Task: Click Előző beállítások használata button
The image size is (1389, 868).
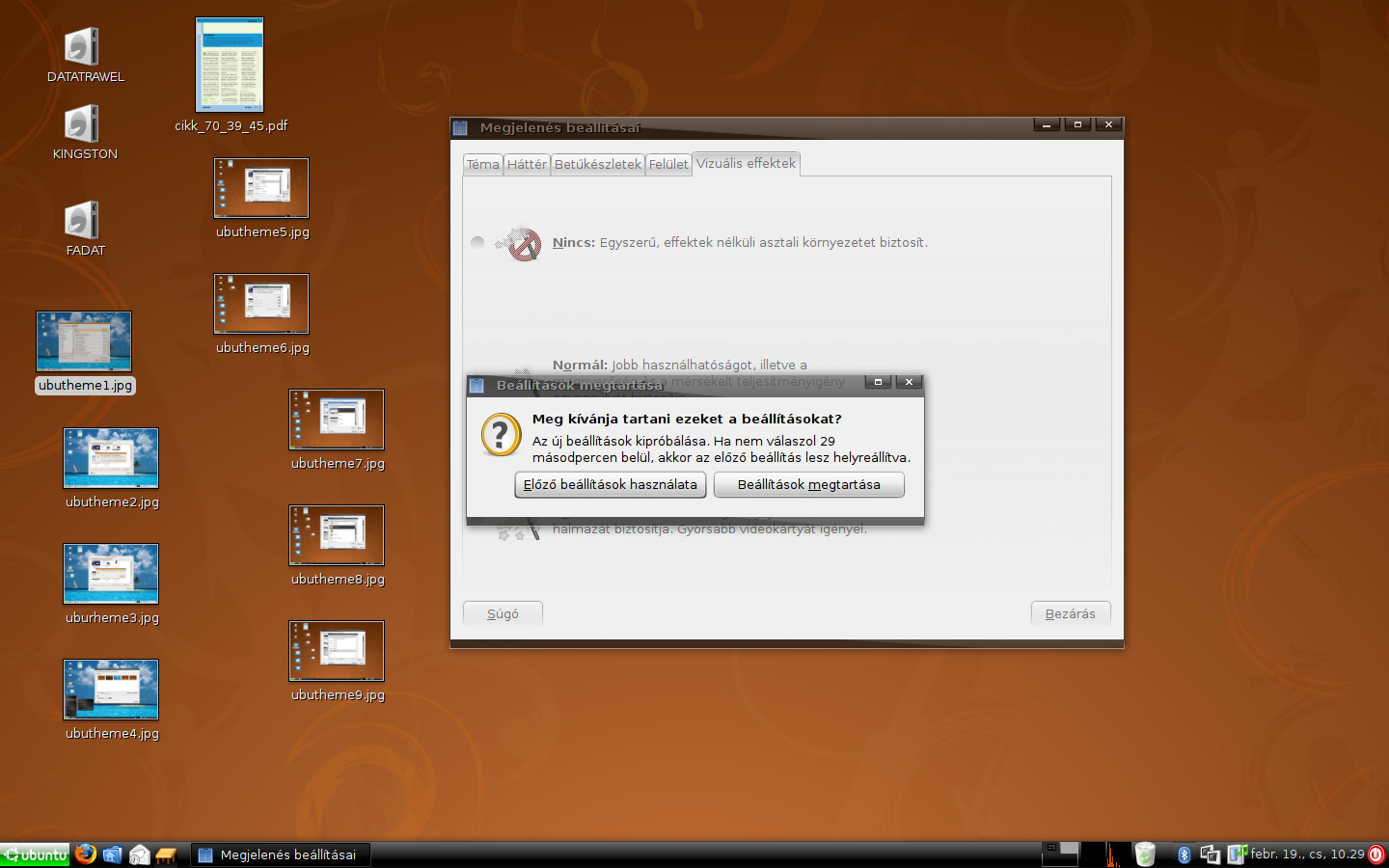Action: [x=611, y=484]
